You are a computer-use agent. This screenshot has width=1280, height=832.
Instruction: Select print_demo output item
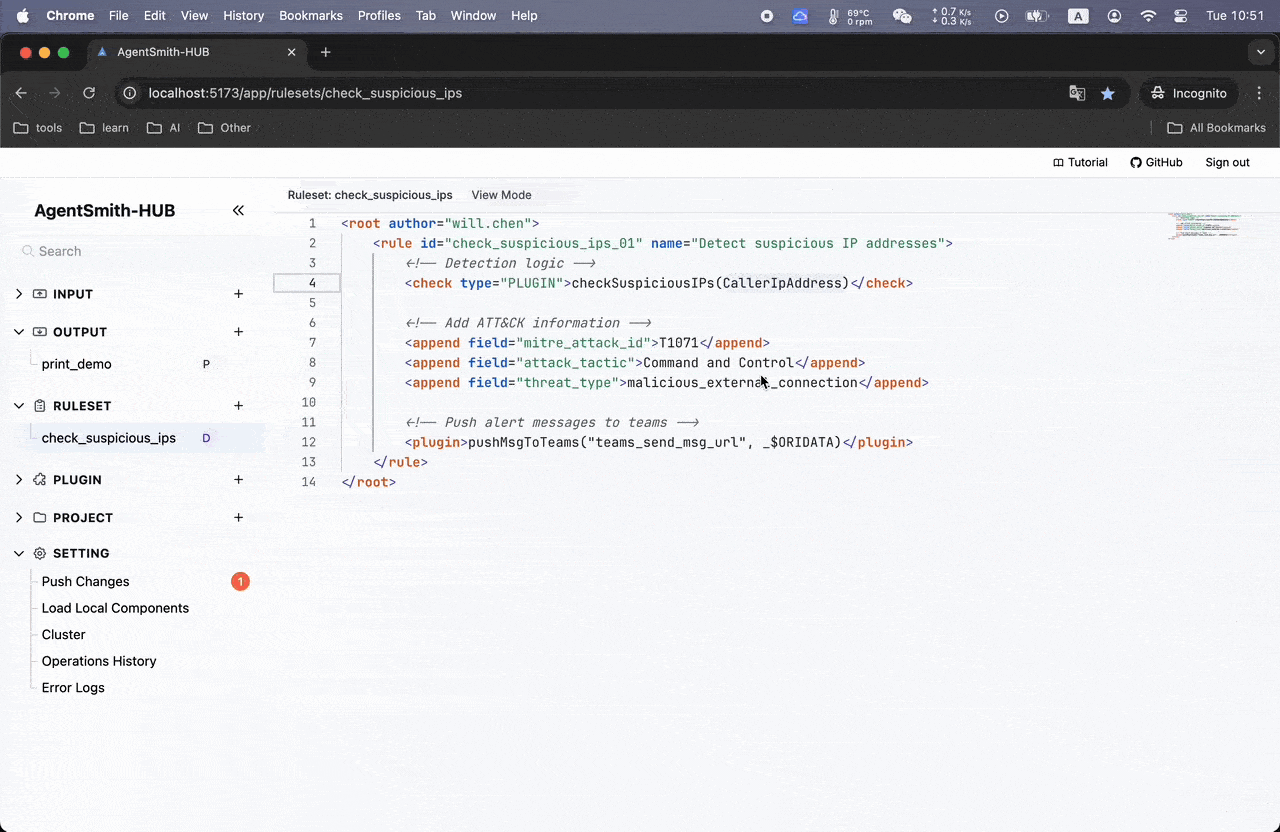77,364
